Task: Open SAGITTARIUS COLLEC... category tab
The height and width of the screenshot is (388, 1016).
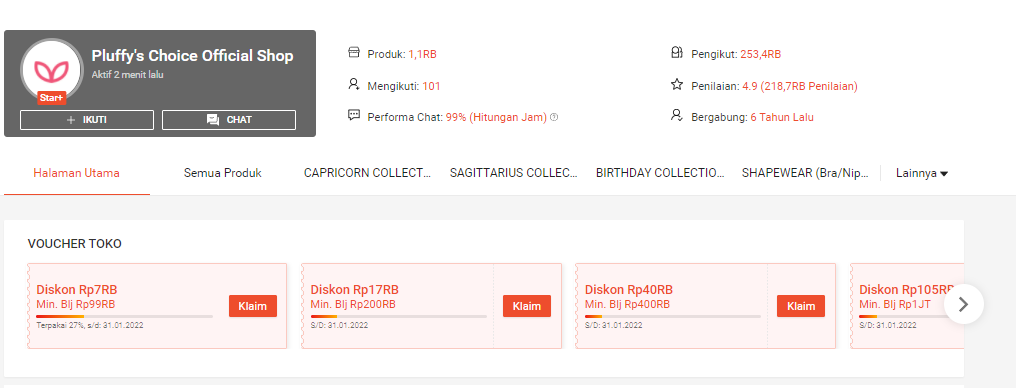Action: point(514,173)
